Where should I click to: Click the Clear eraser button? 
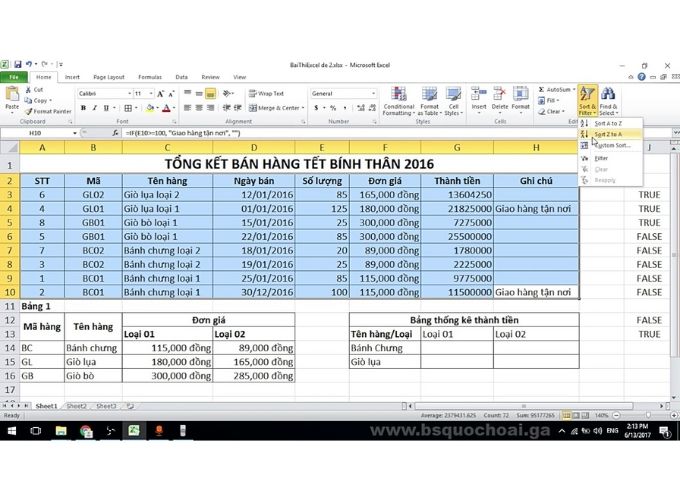[551, 111]
